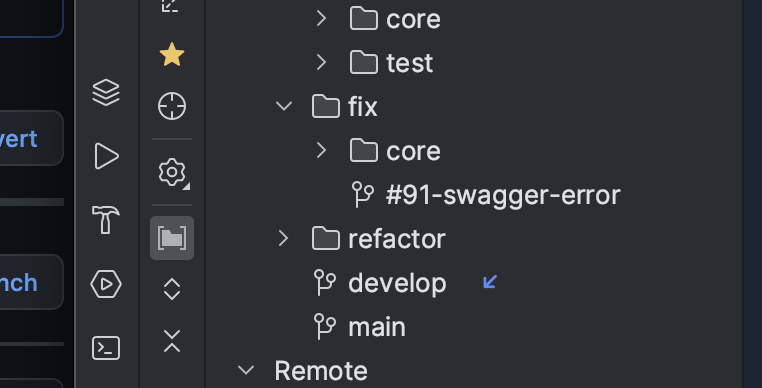Expand the test folder chevron
The height and width of the screenshot is (388, 762).
pyautogui.click(x=321, y=62)
